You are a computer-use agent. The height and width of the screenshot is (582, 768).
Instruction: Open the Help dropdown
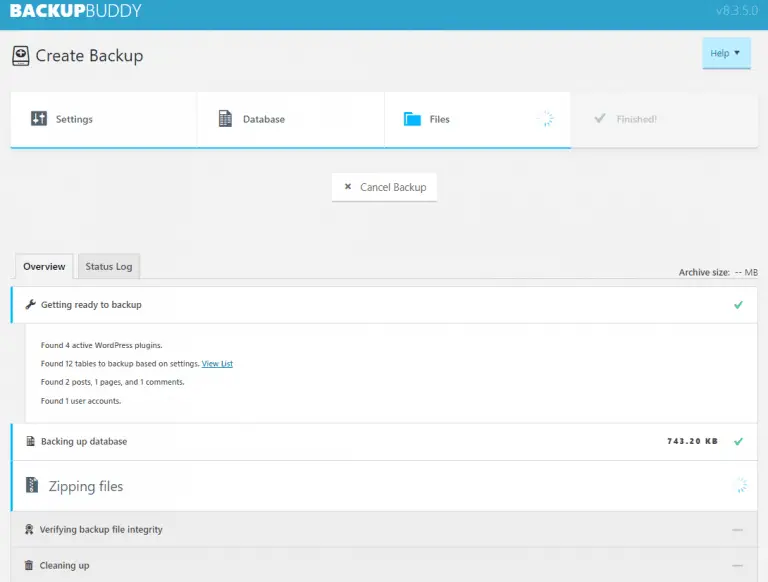pyautogui.click(x=726, y=53)
